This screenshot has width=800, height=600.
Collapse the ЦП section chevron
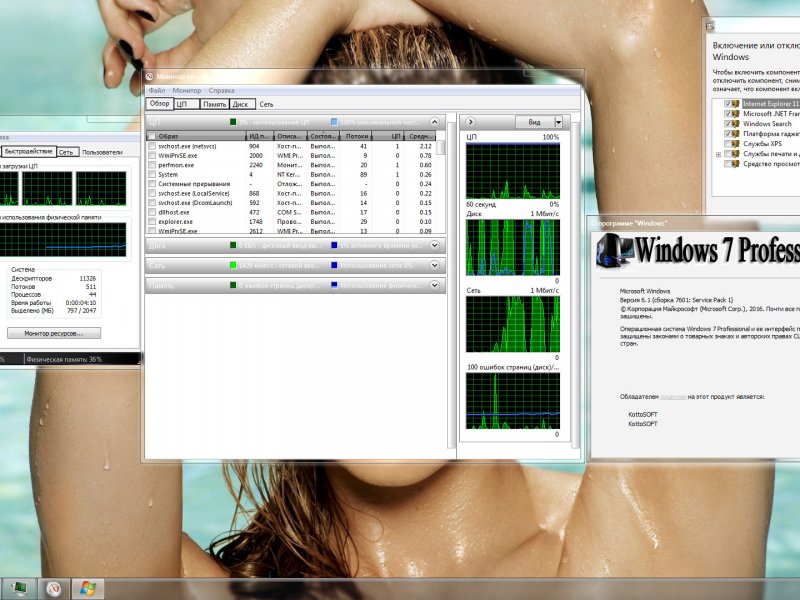tap(434, 122)
